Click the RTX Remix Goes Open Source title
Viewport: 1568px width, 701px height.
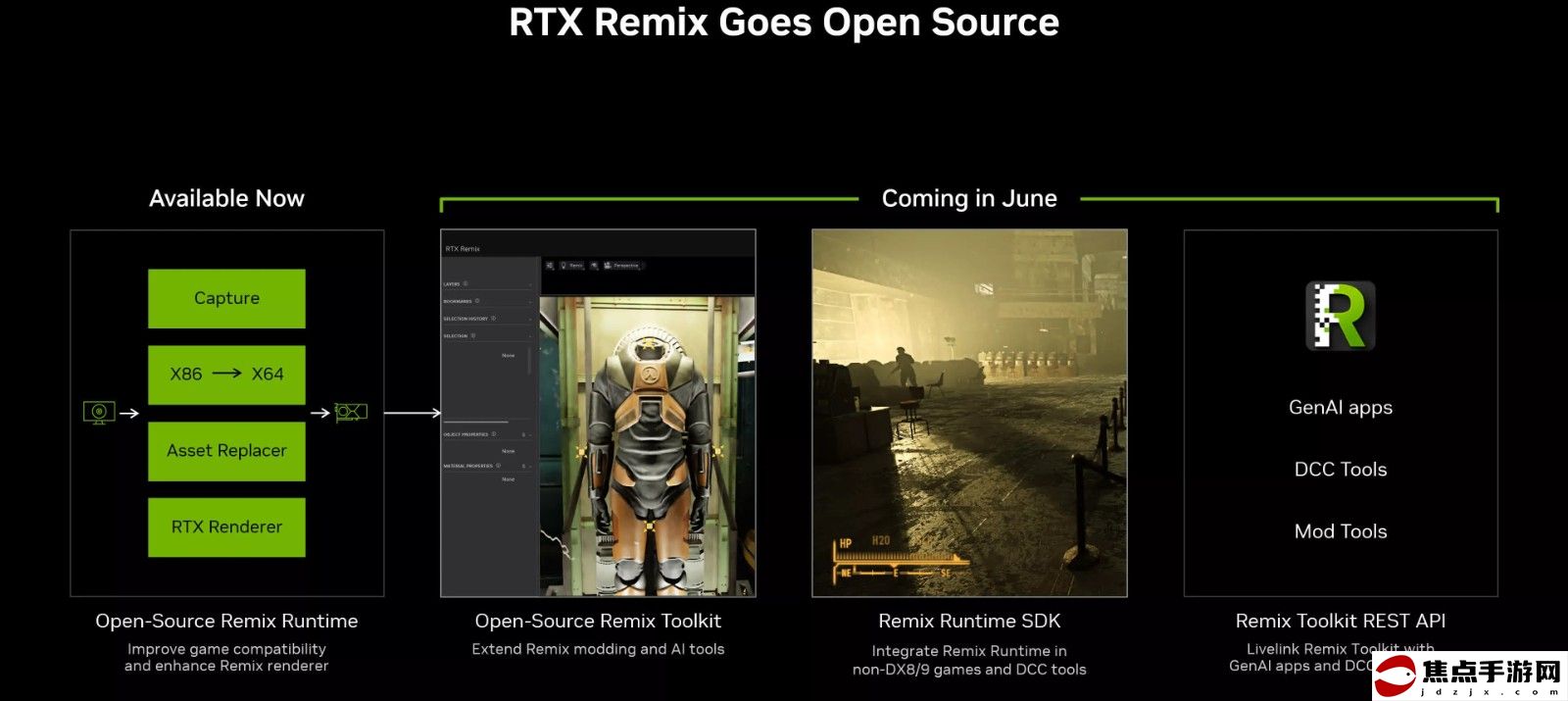click(784, 22)
